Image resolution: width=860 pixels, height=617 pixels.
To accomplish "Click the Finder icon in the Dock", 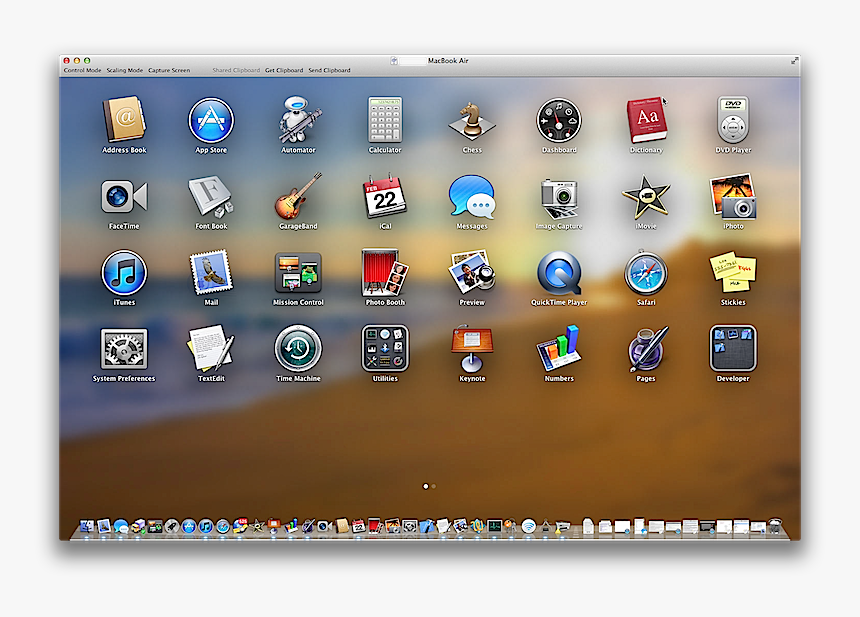I will point(87,527).
